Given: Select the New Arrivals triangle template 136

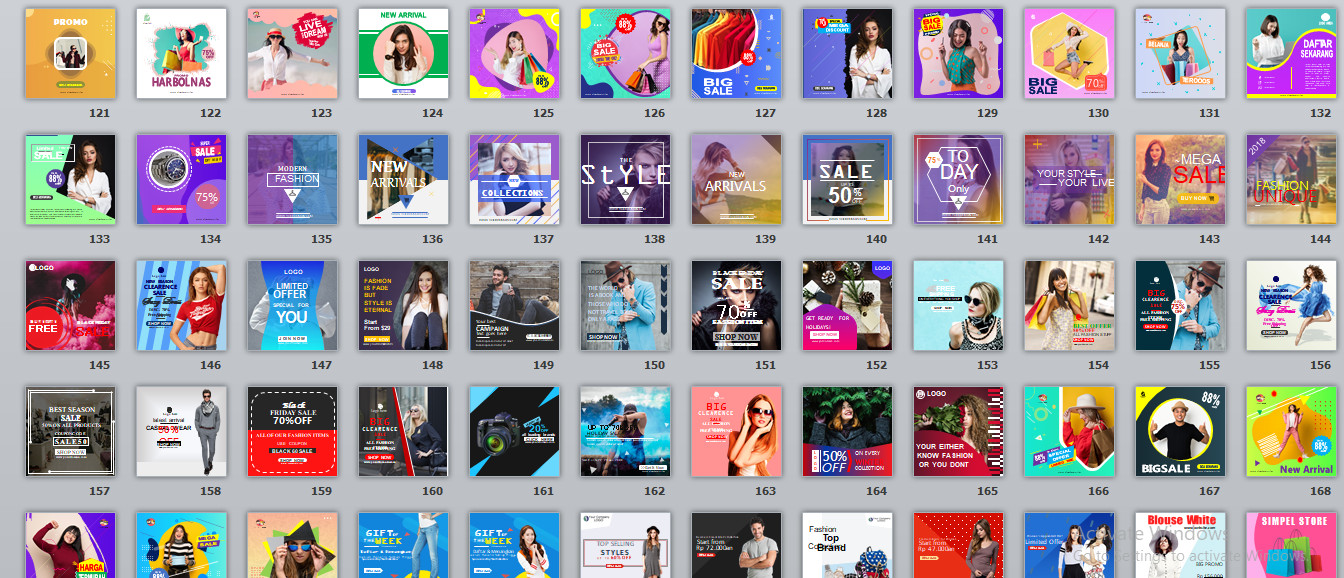Looking at the screenshot, I should [x=403, y=180].
